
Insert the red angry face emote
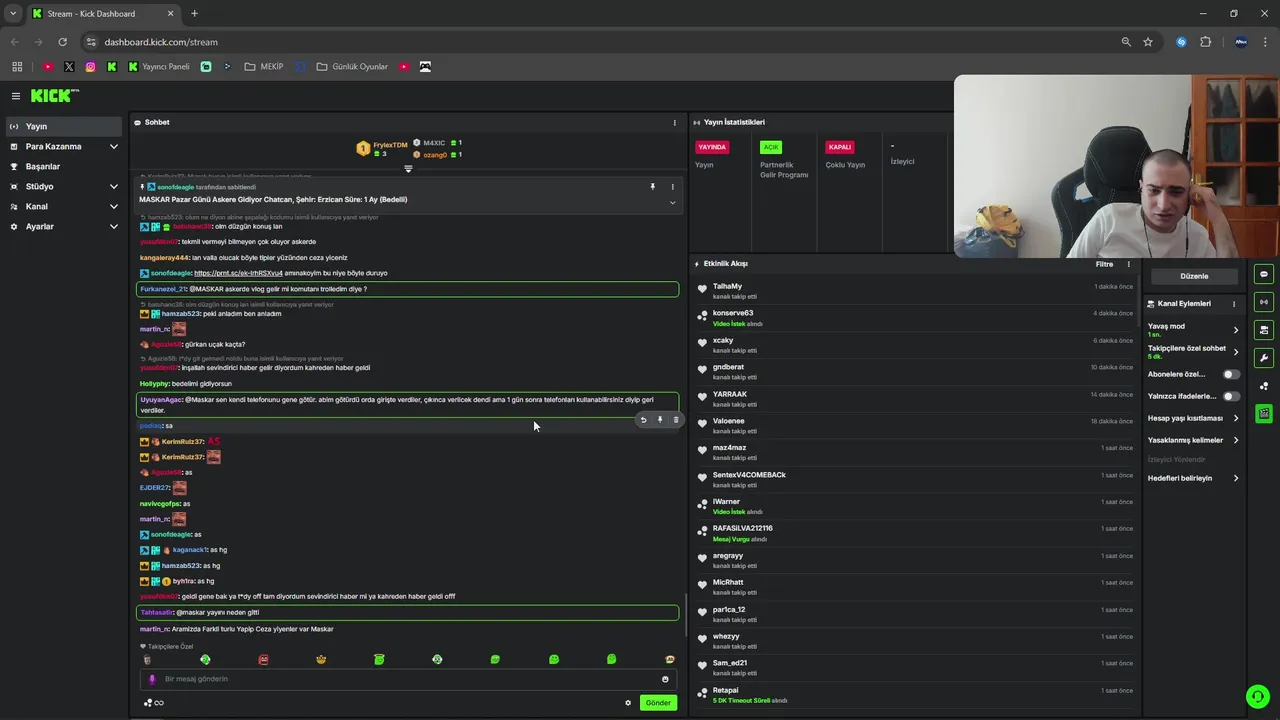coord(263,660)
